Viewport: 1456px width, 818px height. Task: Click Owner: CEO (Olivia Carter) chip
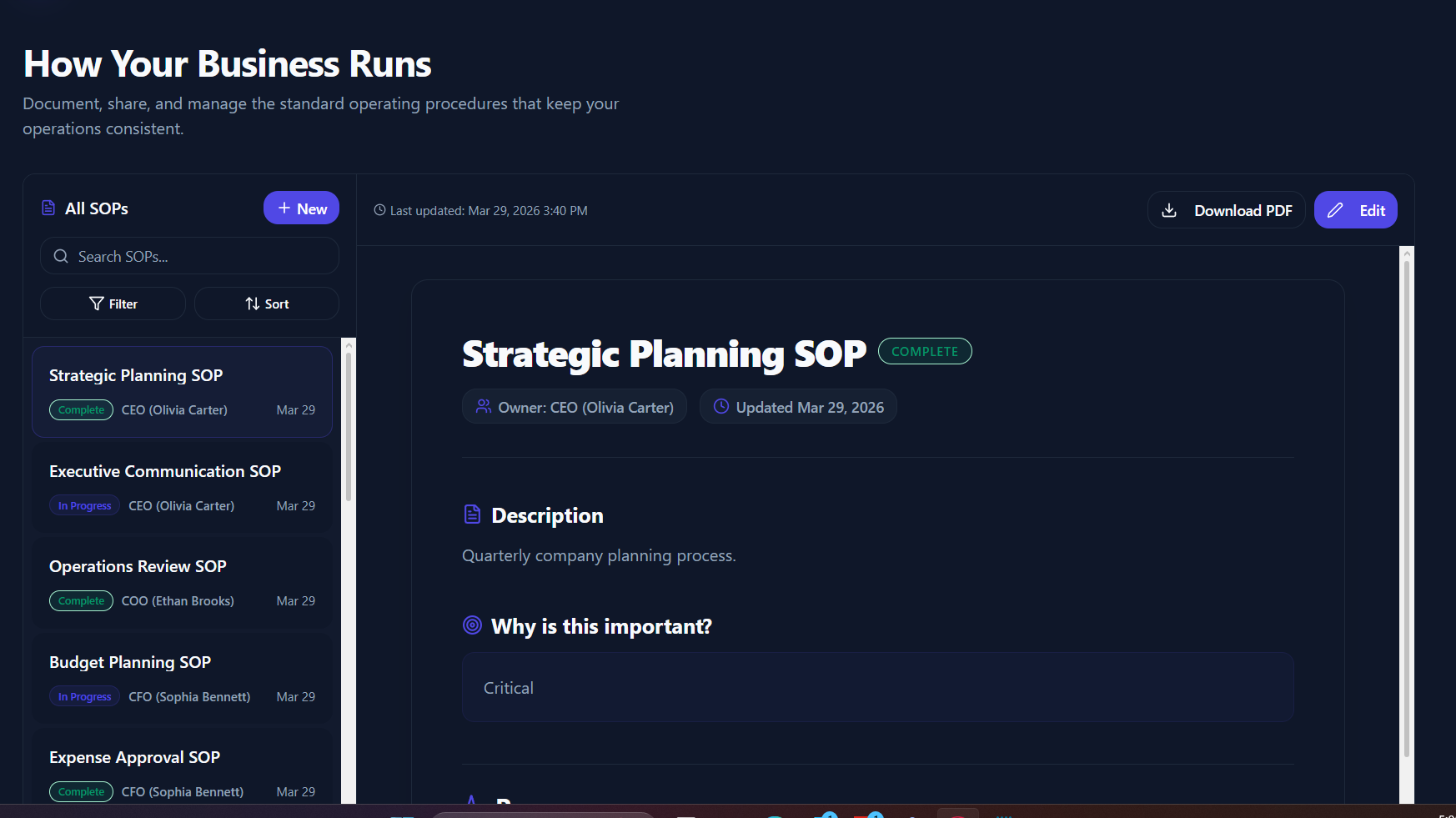click(x=575, y=406)
